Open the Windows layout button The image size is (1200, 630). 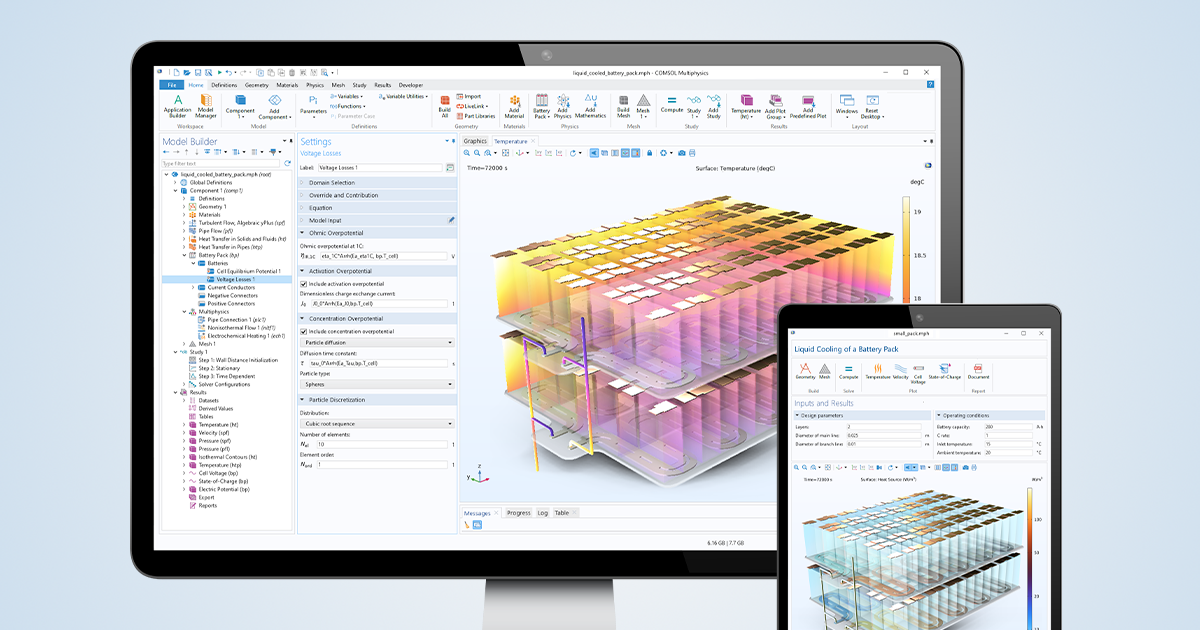(847, 106)
